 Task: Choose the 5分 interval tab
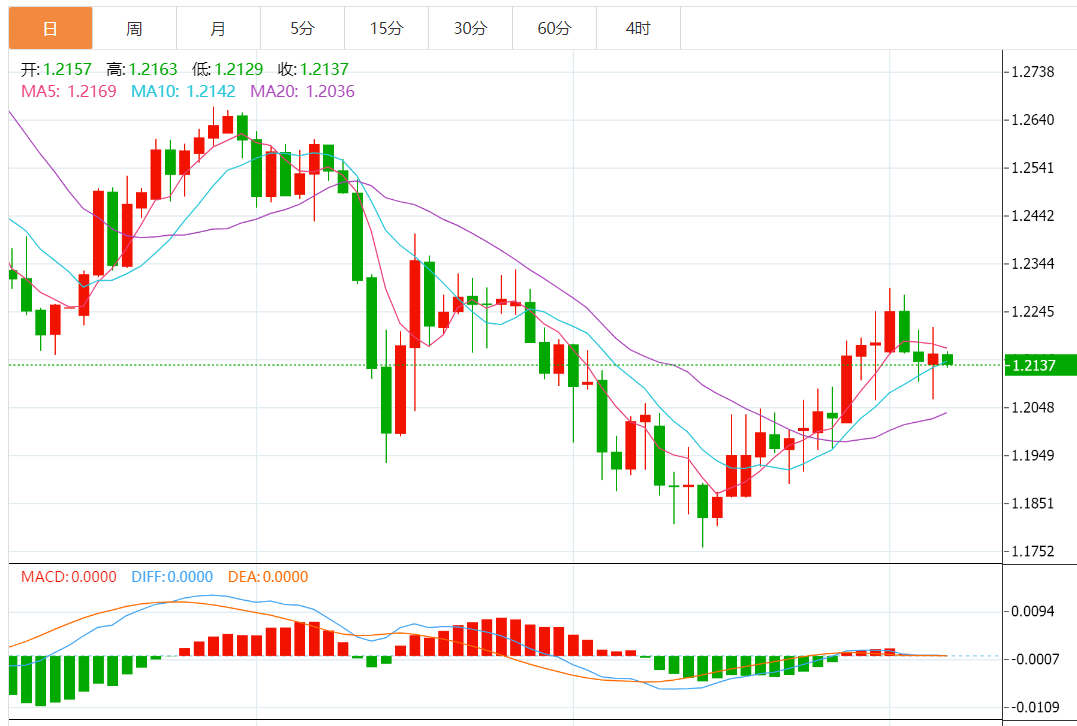point(302,28)
